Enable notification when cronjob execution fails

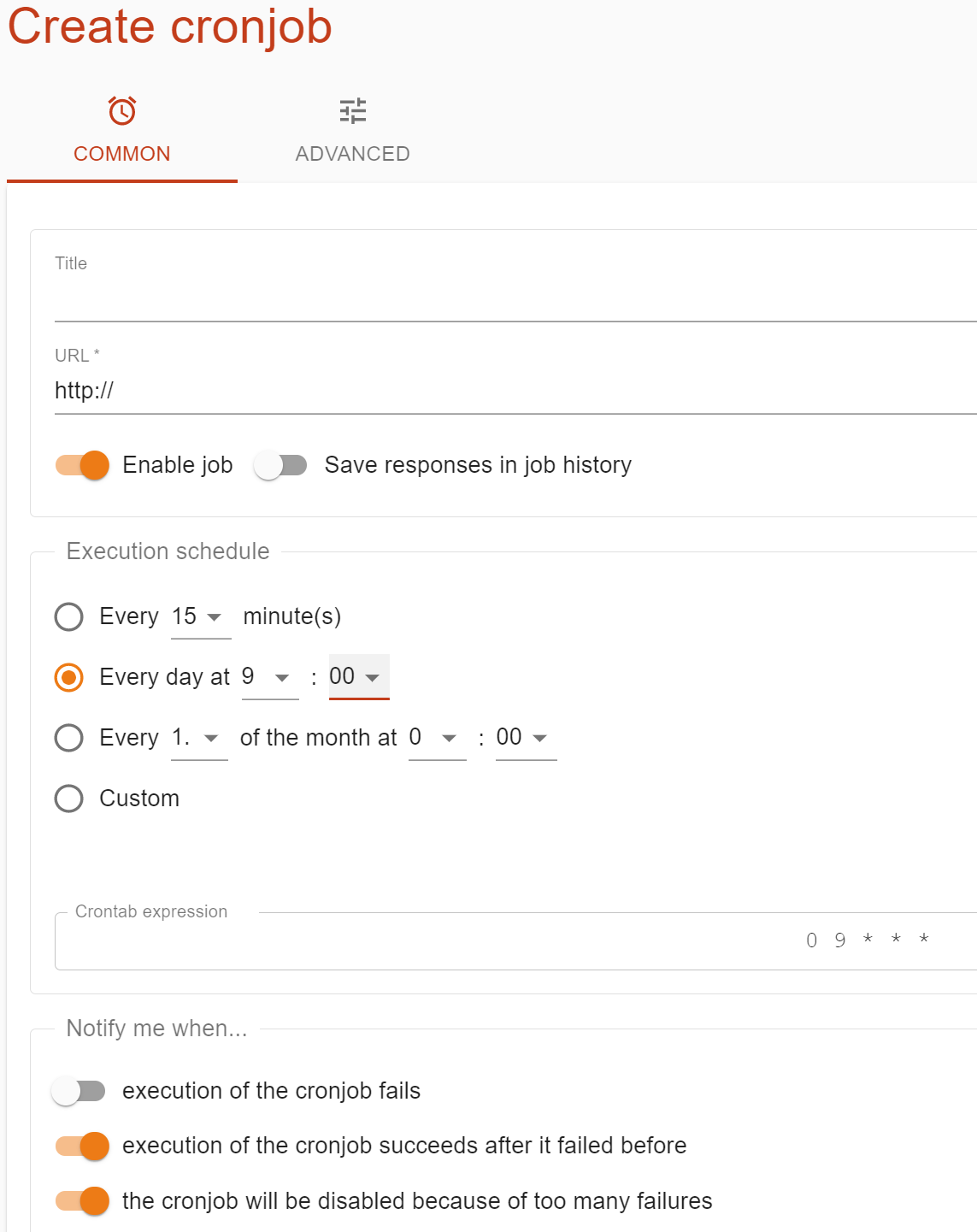point(79,1091)
